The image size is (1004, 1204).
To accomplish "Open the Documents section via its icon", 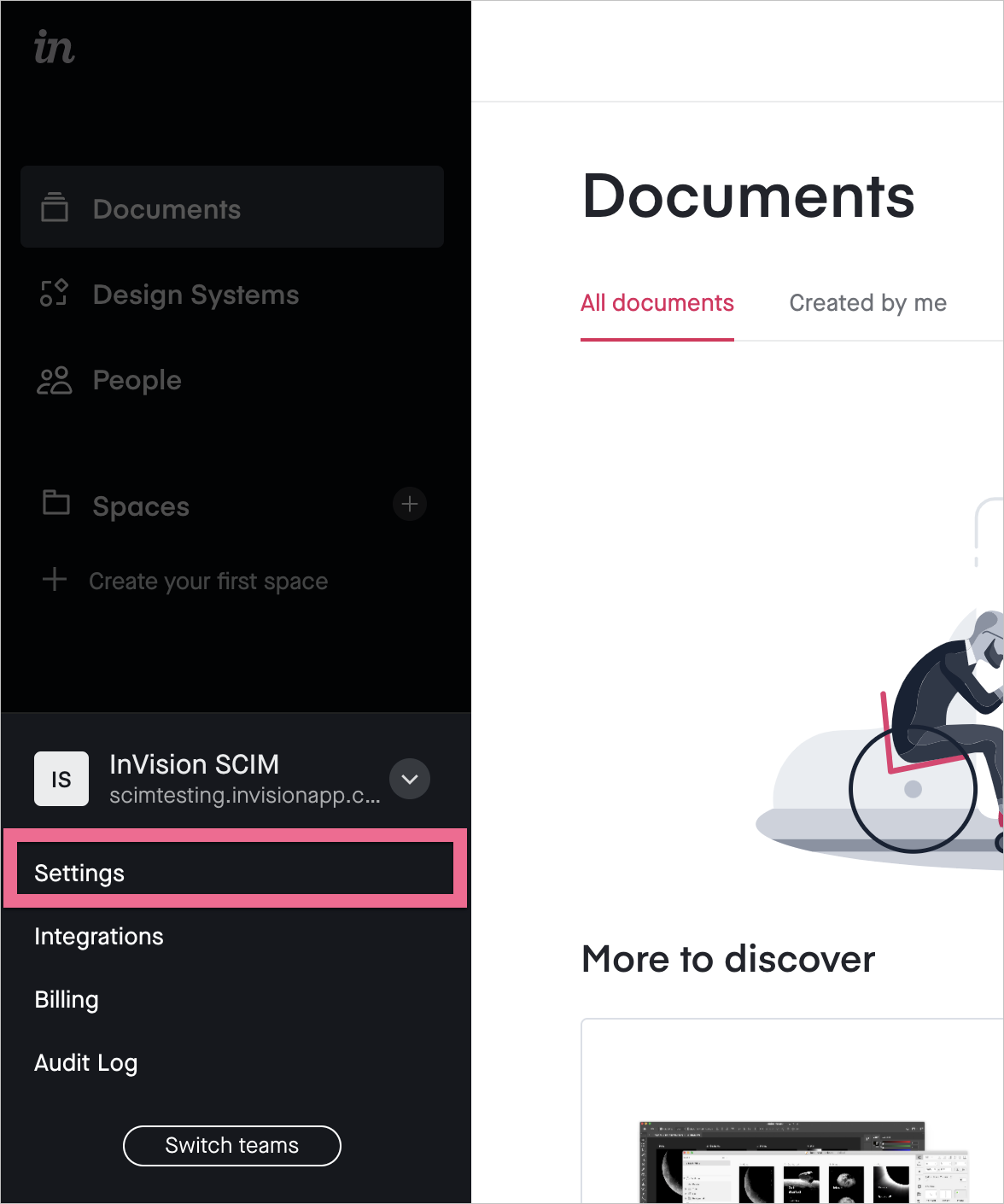I will click(55, 207).
